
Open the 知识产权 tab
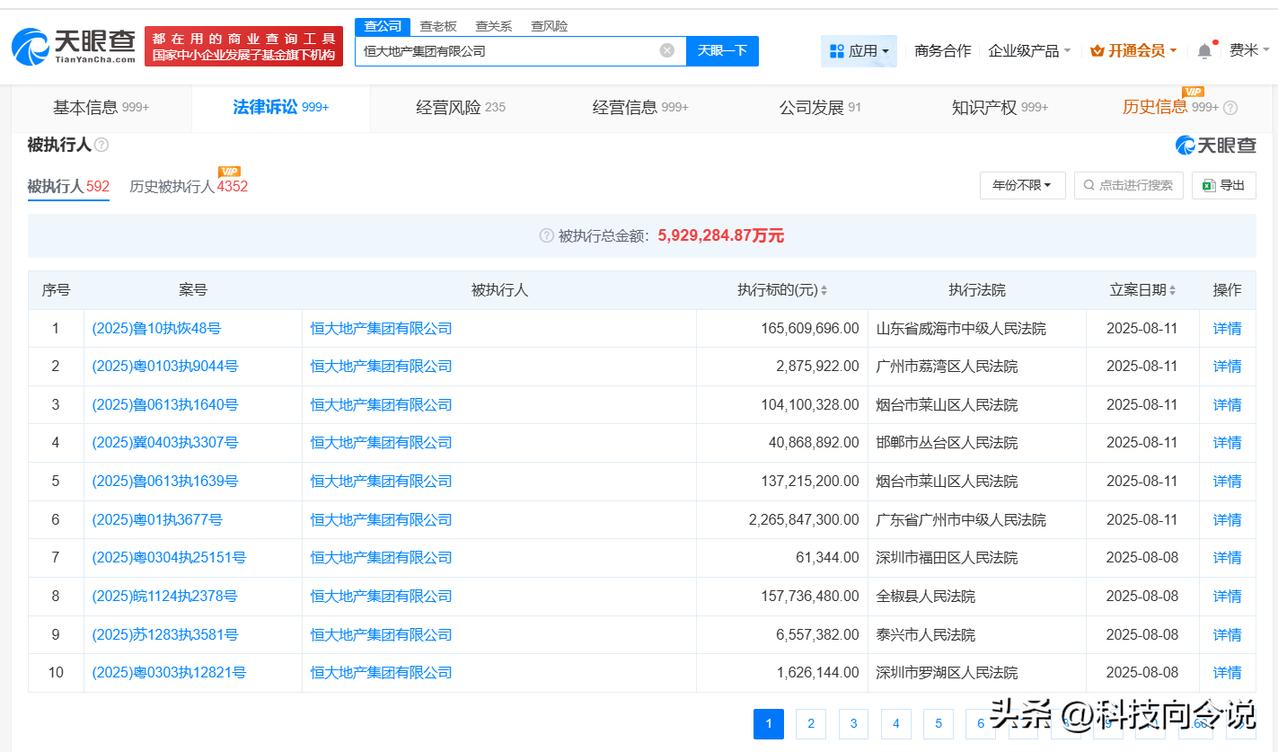coord(999,107)
